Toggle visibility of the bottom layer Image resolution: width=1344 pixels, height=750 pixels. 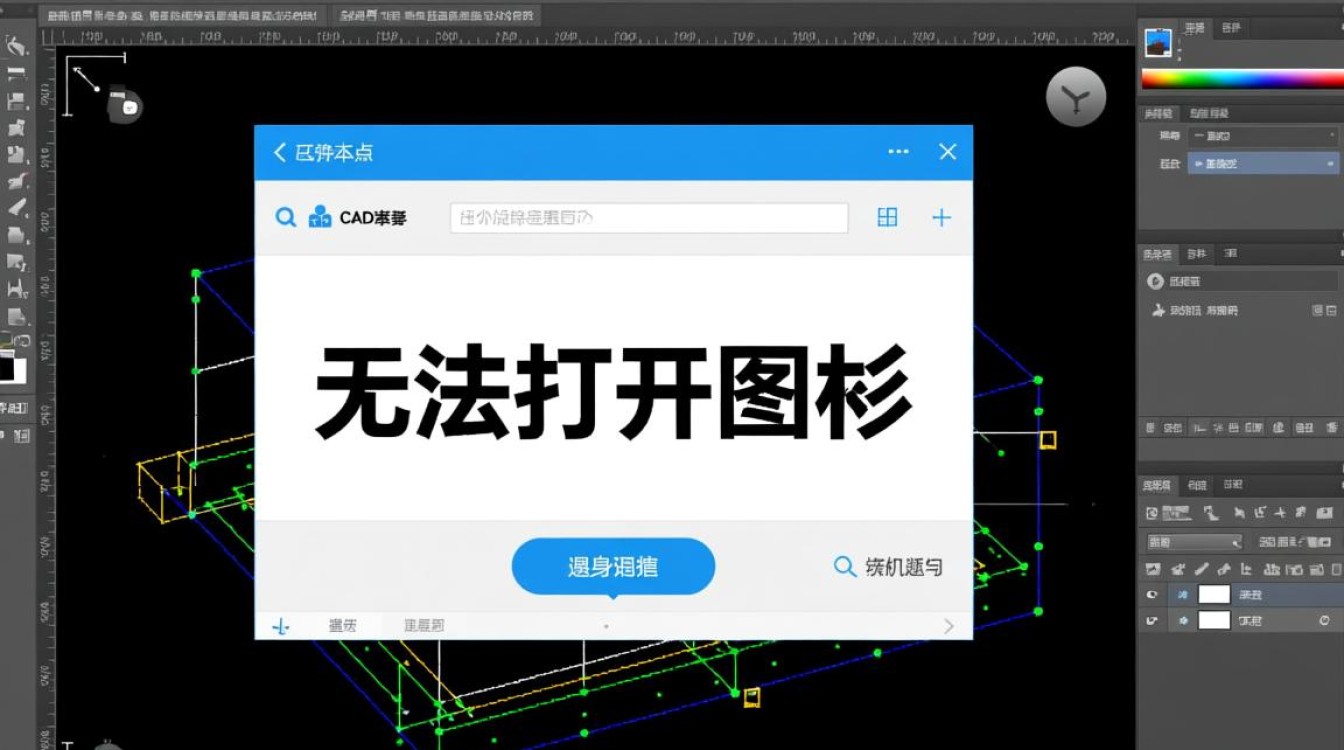[x=1150, y=619]
